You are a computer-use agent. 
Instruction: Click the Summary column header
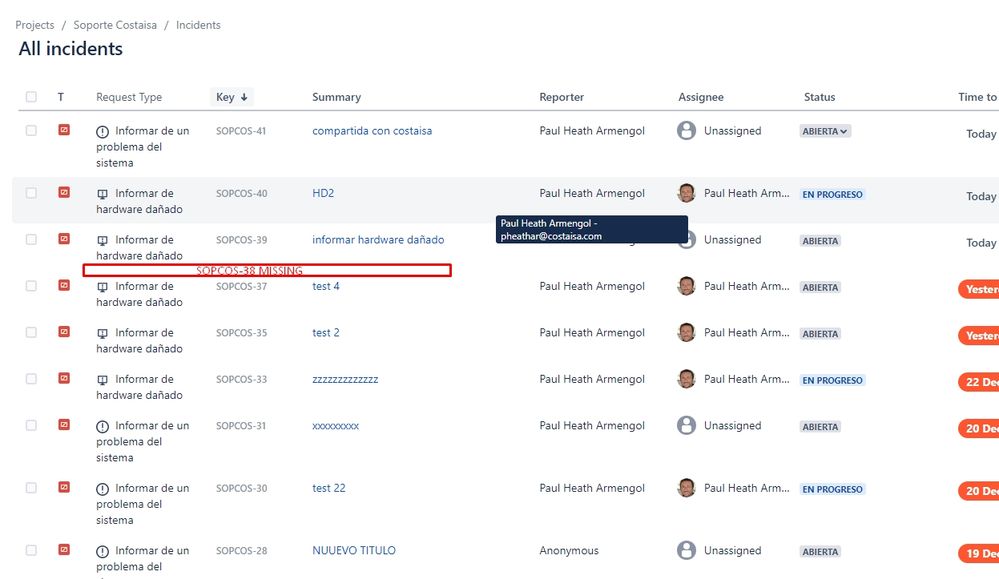tap(336, 97)
